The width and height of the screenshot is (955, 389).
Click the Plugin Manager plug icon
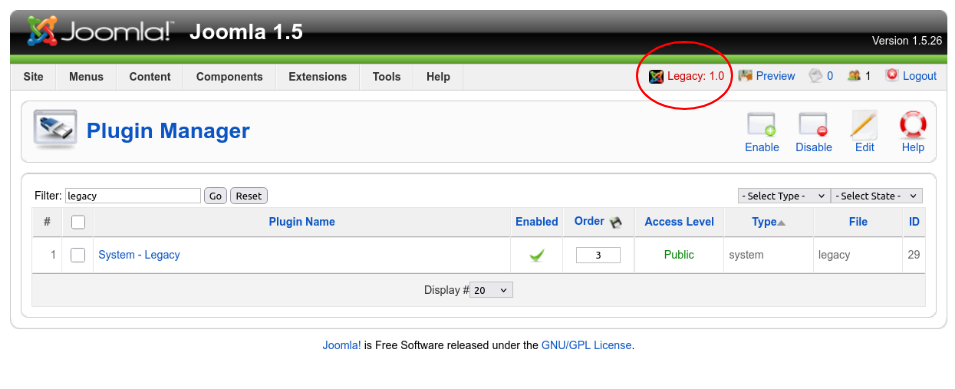click(55, 129)
